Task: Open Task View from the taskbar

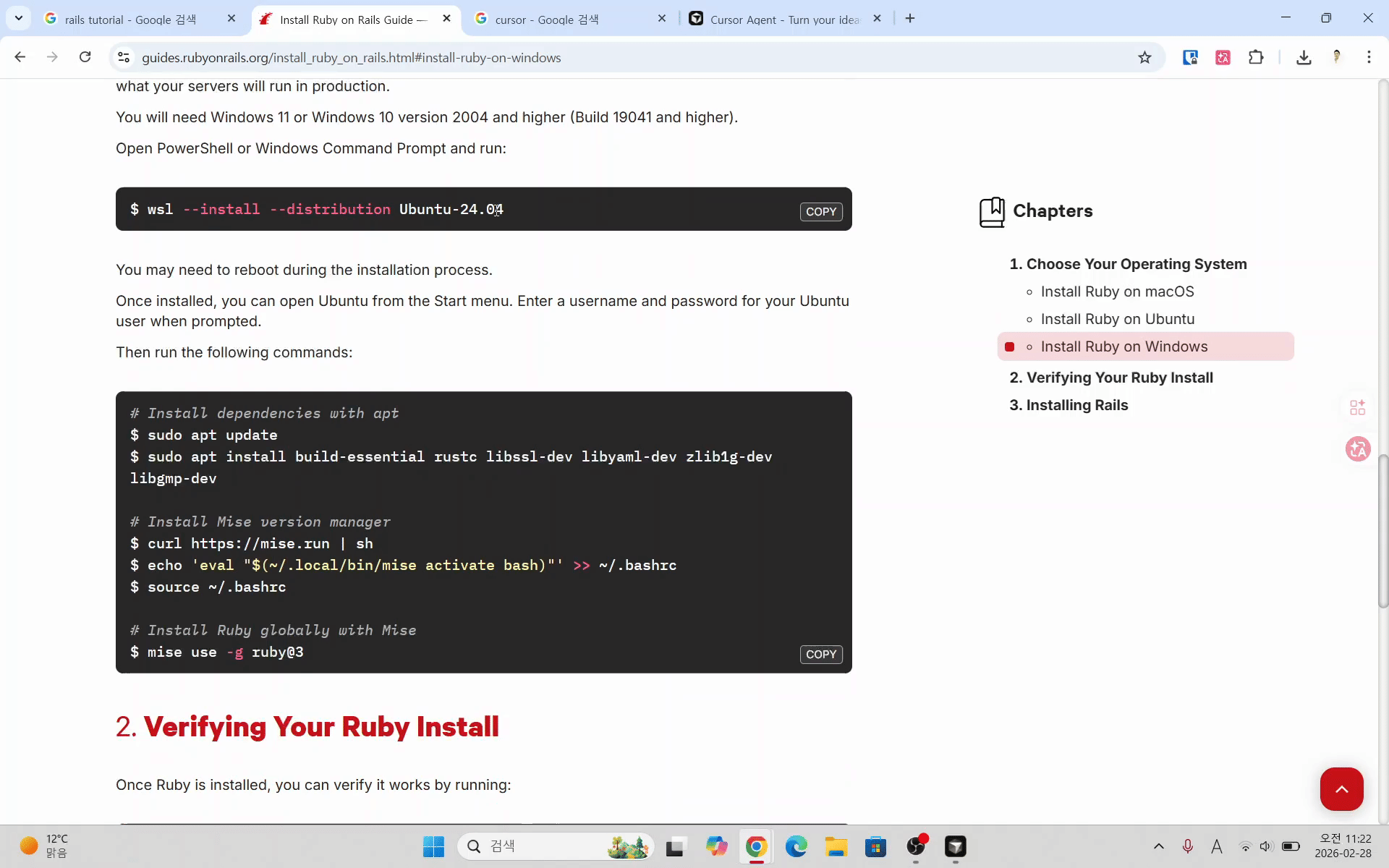Action: pyautogui.click(x=675, y=846)
